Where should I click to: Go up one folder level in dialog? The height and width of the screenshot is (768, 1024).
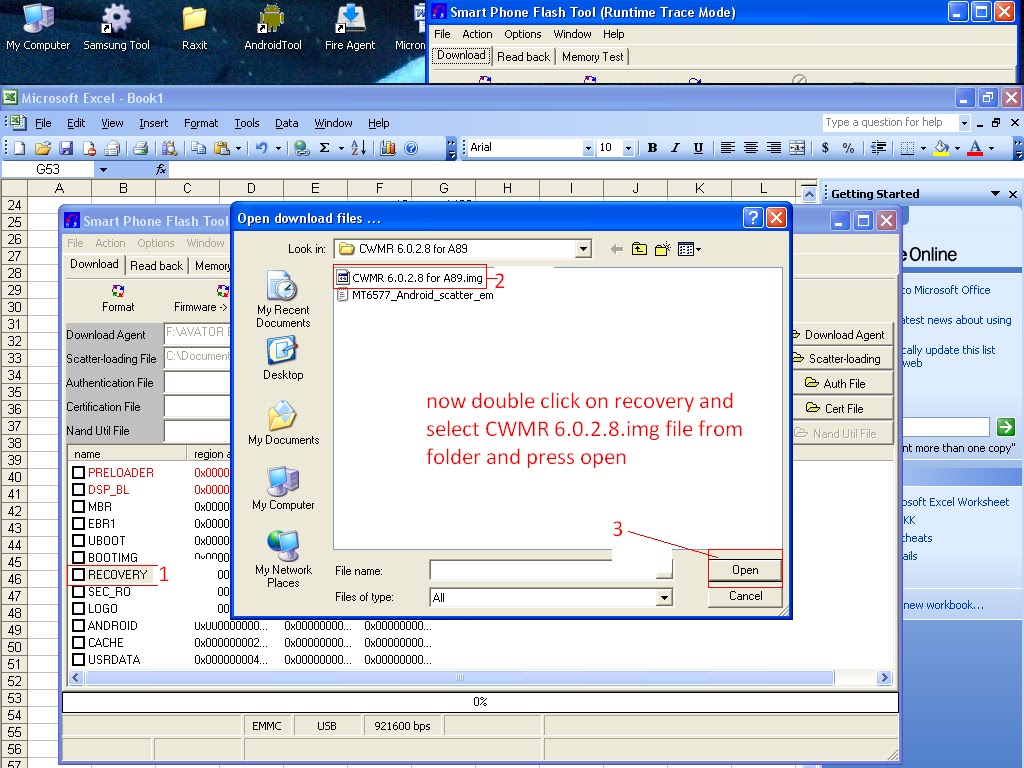pos(639,249)
